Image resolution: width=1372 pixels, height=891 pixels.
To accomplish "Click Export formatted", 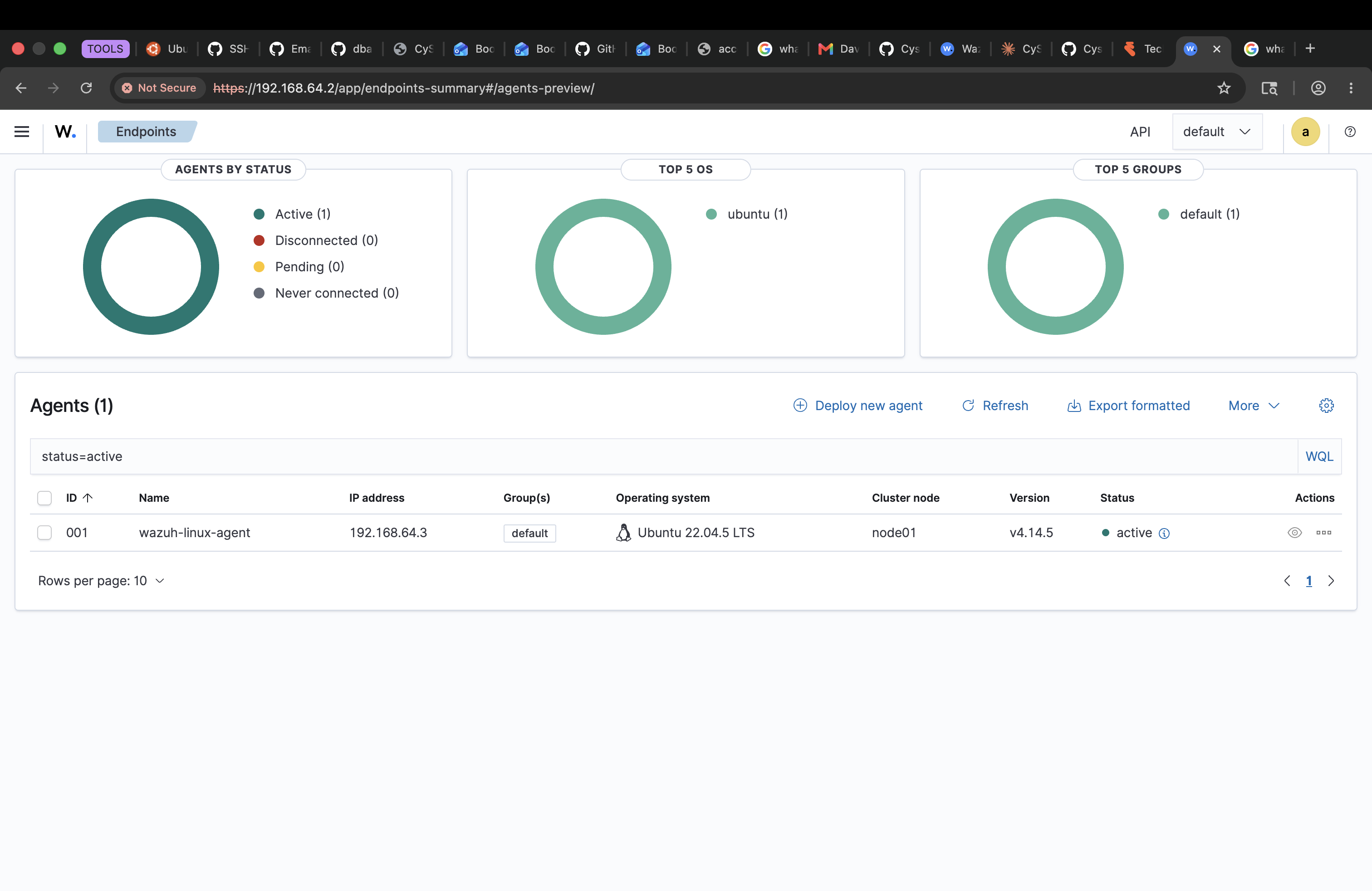I will click(1129, 406).
